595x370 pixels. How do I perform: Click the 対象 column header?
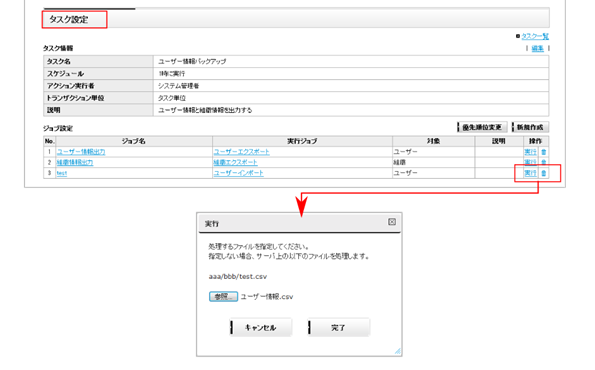pos(433,141)
